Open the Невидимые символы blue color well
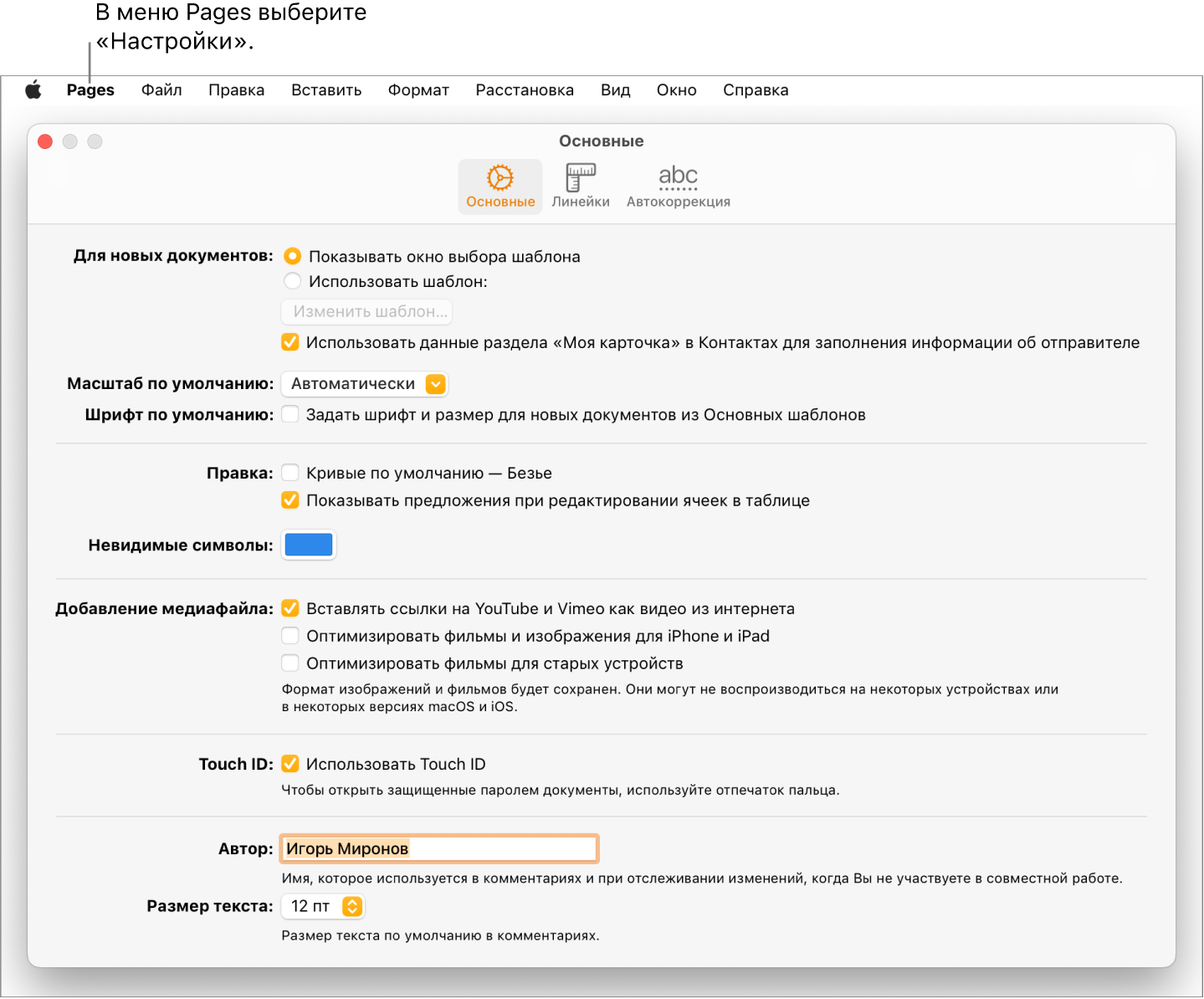The width and height of the screenshot is (1204, 999). (309, 545)
